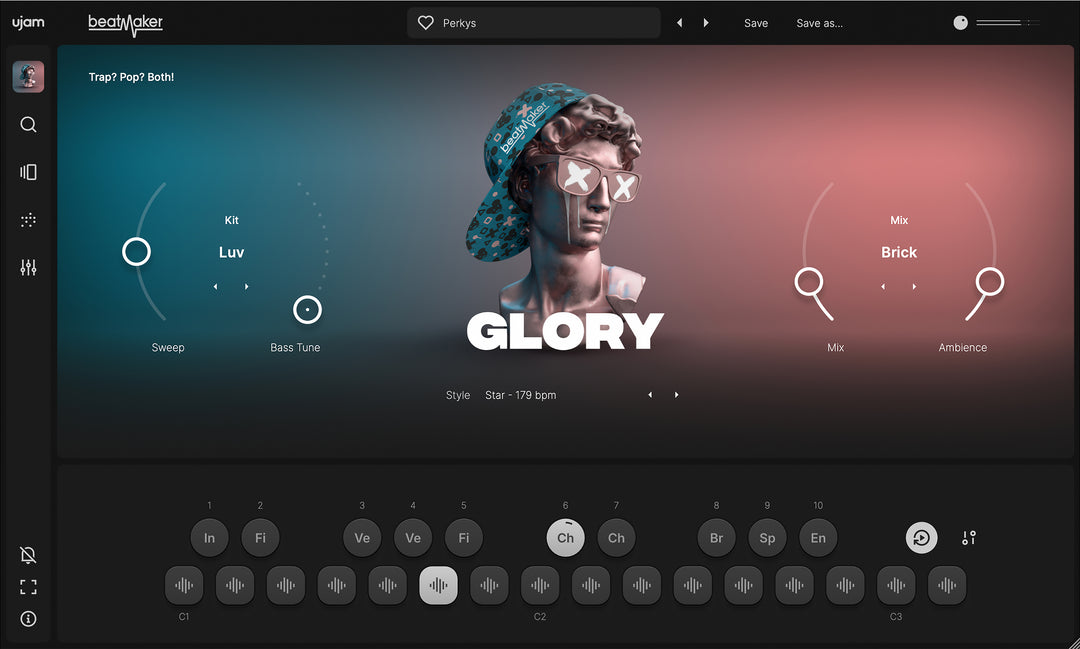Open the Perkys preset name field
The width and height of the screenshot is (1080, 649).
(534, 23)
